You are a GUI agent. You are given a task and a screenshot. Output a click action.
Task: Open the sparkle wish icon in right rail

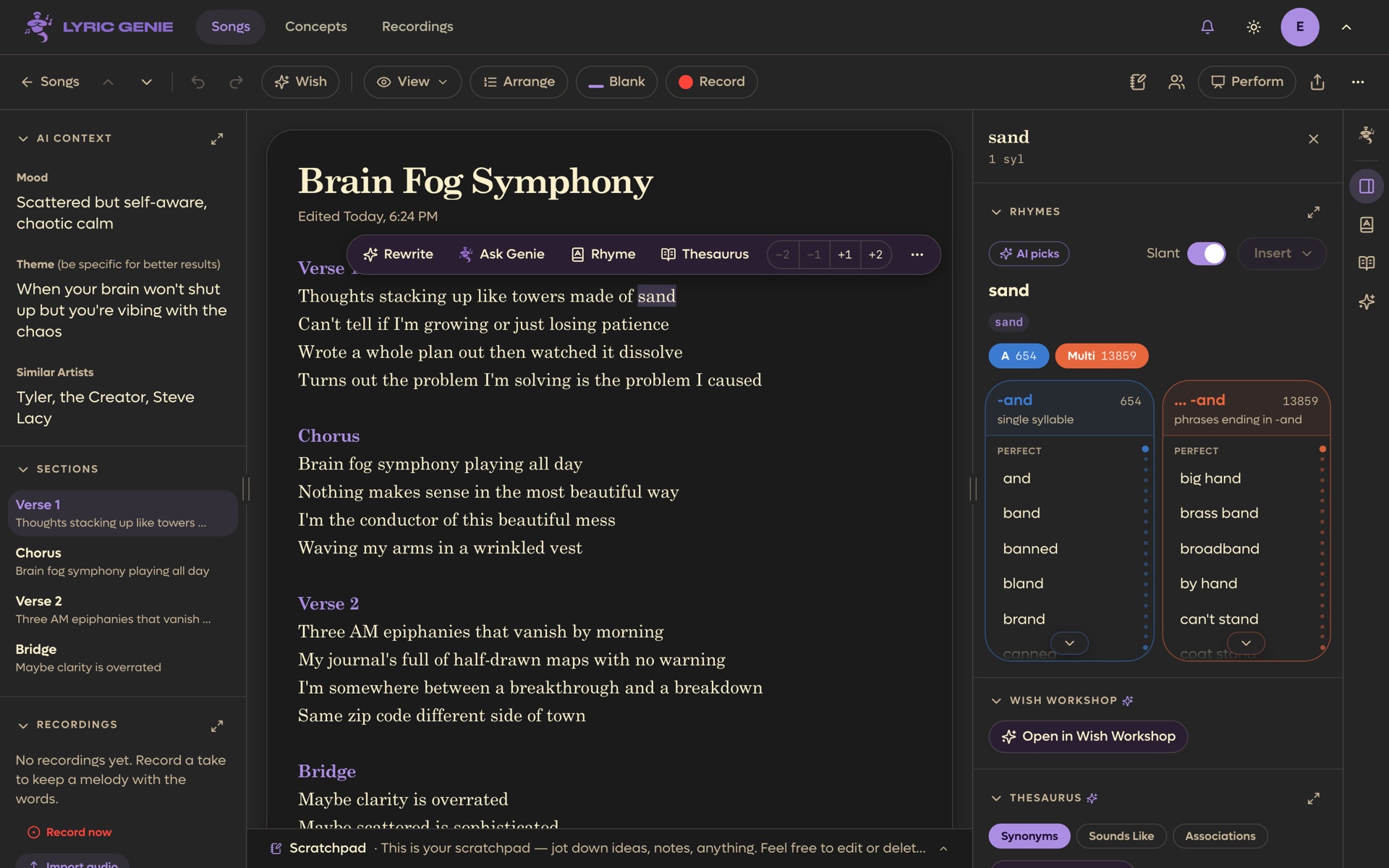pos(1367,302)
